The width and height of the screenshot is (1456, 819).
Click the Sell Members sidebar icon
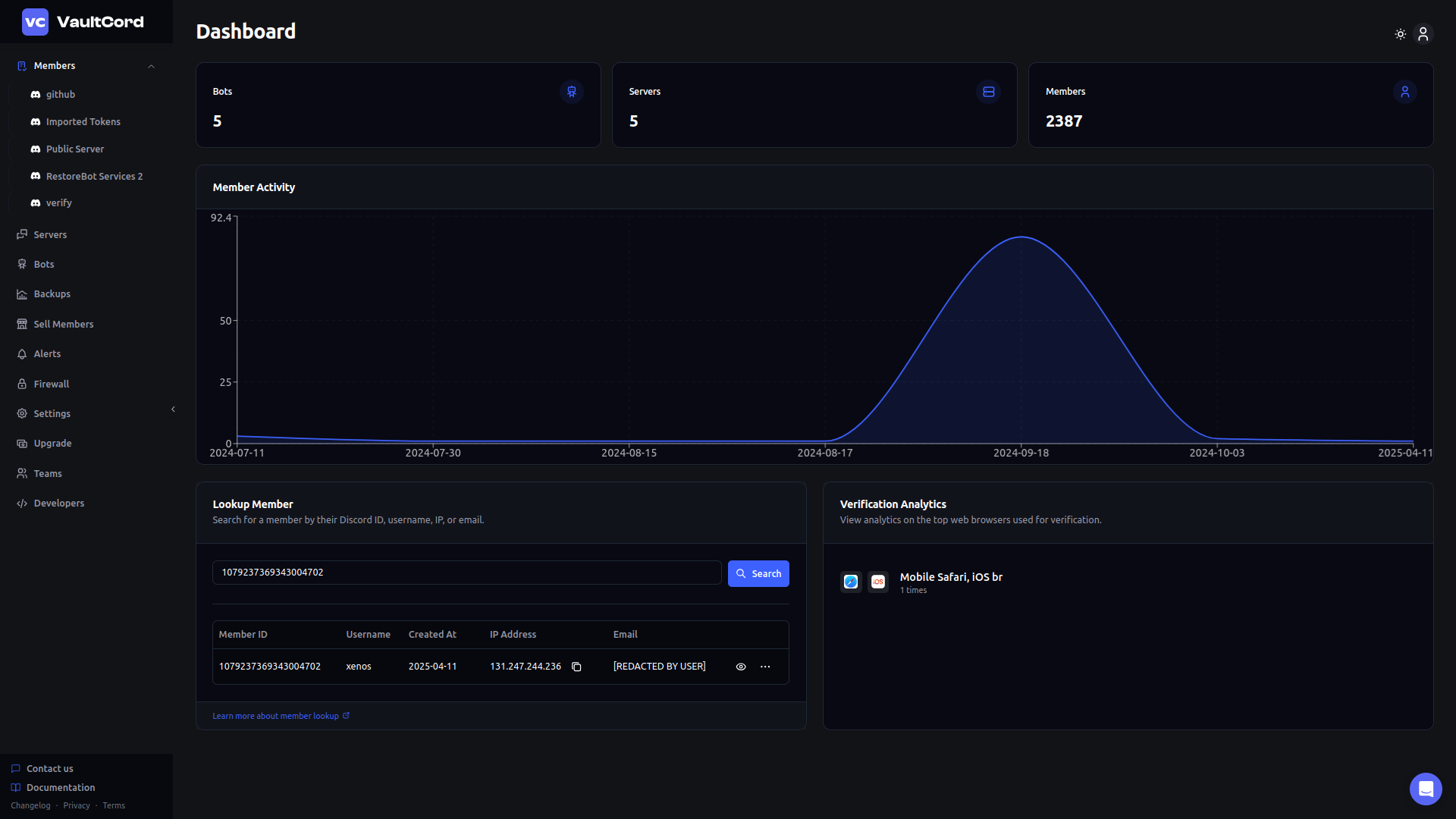pos(21,324)
